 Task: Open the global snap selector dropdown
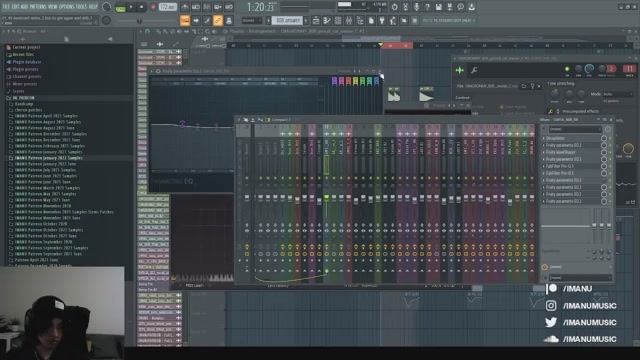pos(252,20)
